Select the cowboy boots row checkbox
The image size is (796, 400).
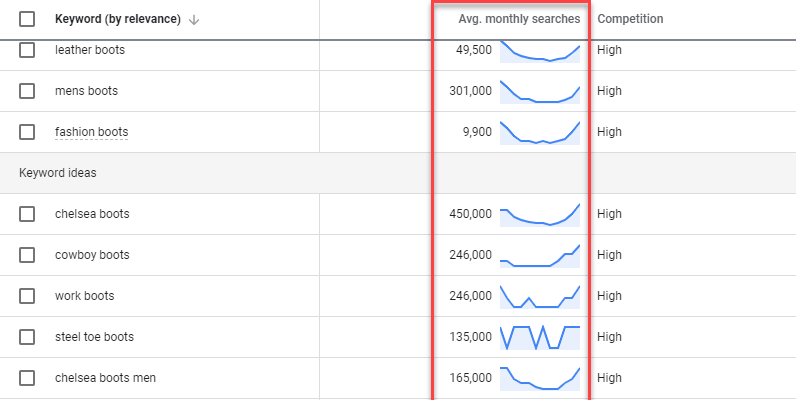coord(27,255)
